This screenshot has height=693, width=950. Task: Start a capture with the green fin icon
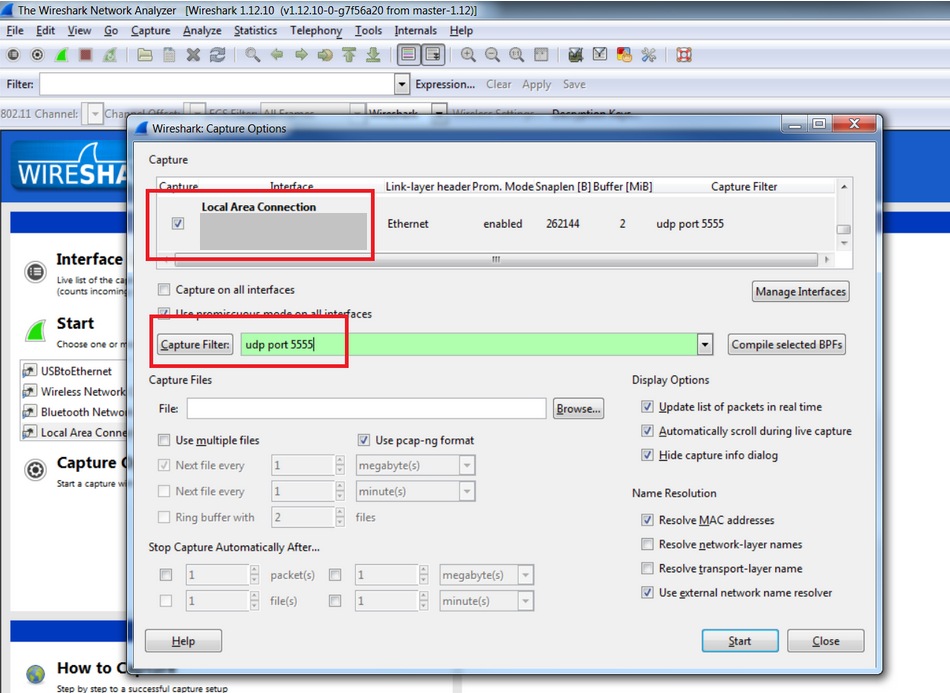[x=60, y=55]
